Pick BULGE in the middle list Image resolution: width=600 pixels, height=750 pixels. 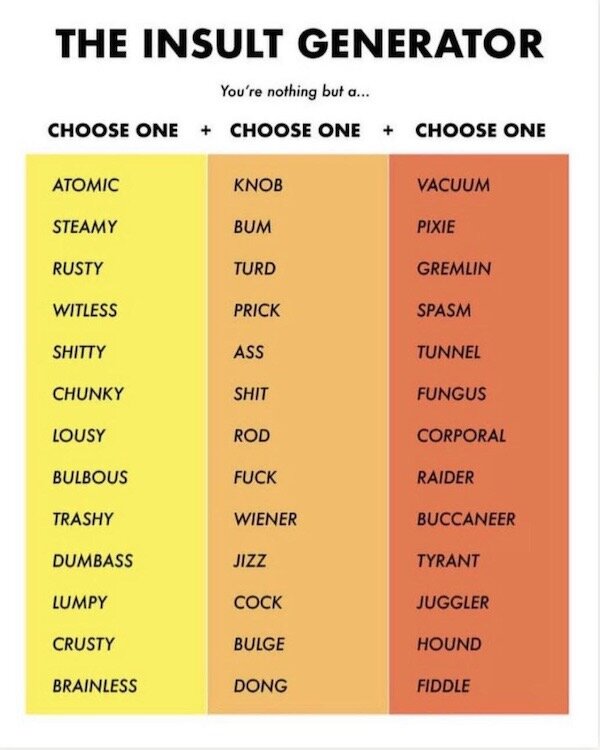pyautogui.click(x=258, y=644)
